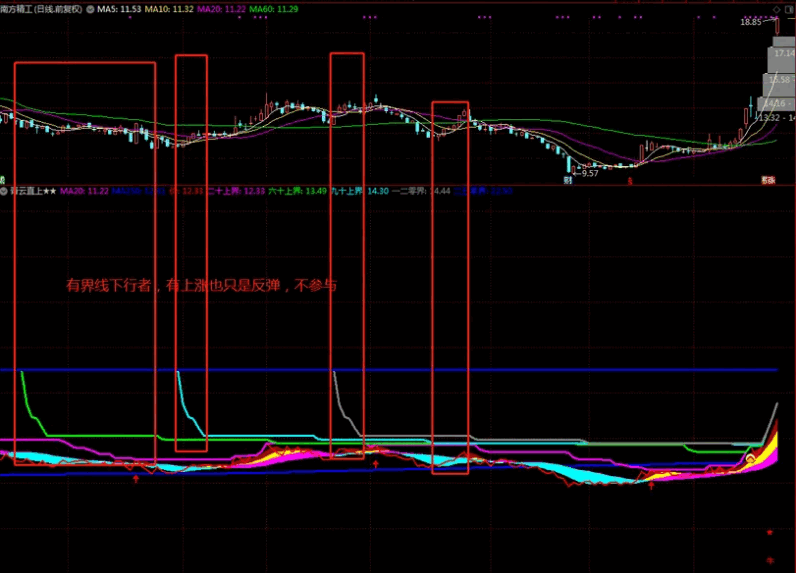Click the 南方精工 (日线,前复权) title
The width and height of the screenshot is (796, 573).
41,9
